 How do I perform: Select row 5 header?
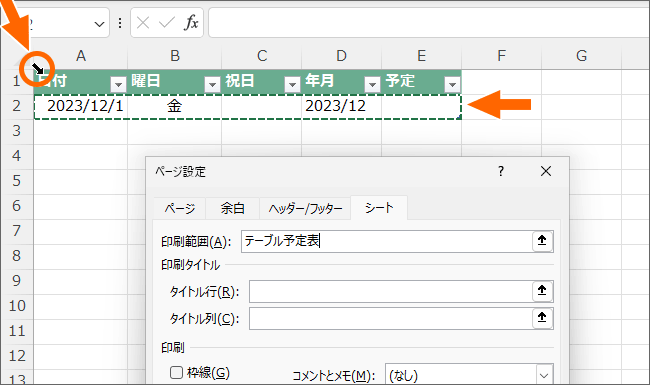[x=17, y=181]
